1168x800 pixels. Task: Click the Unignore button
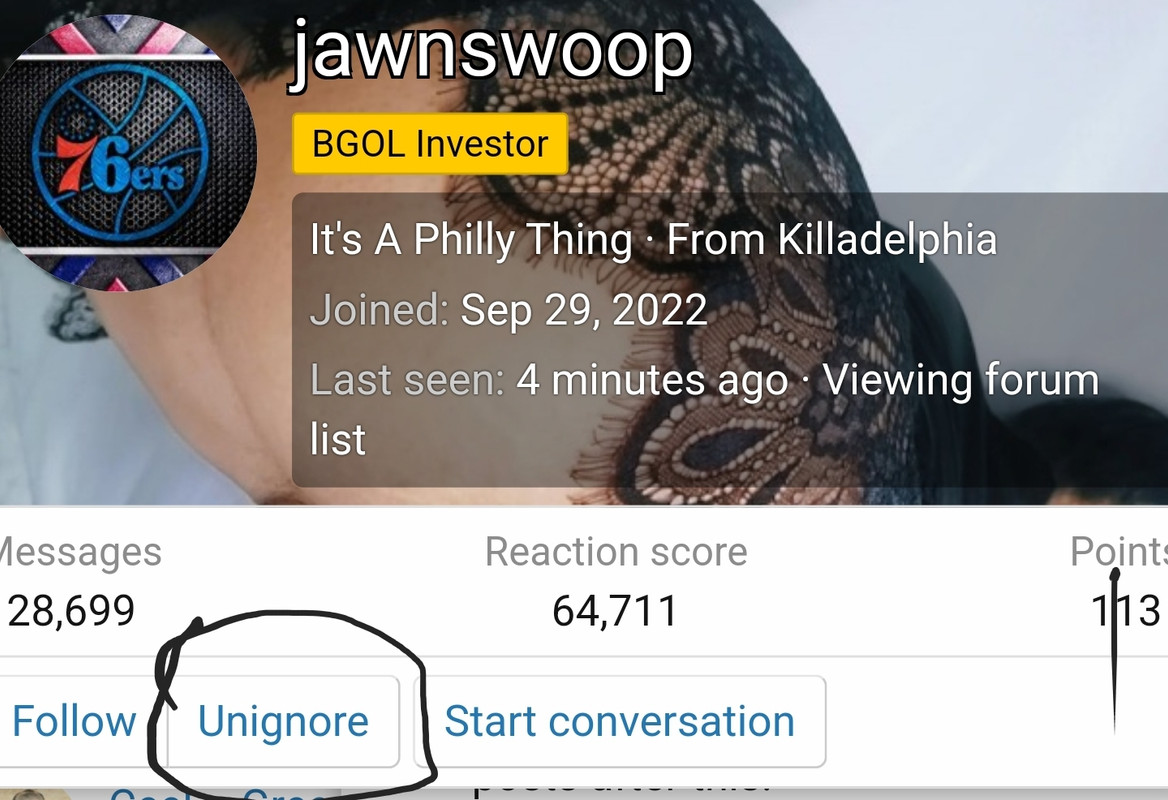click(x=283, y=721)
